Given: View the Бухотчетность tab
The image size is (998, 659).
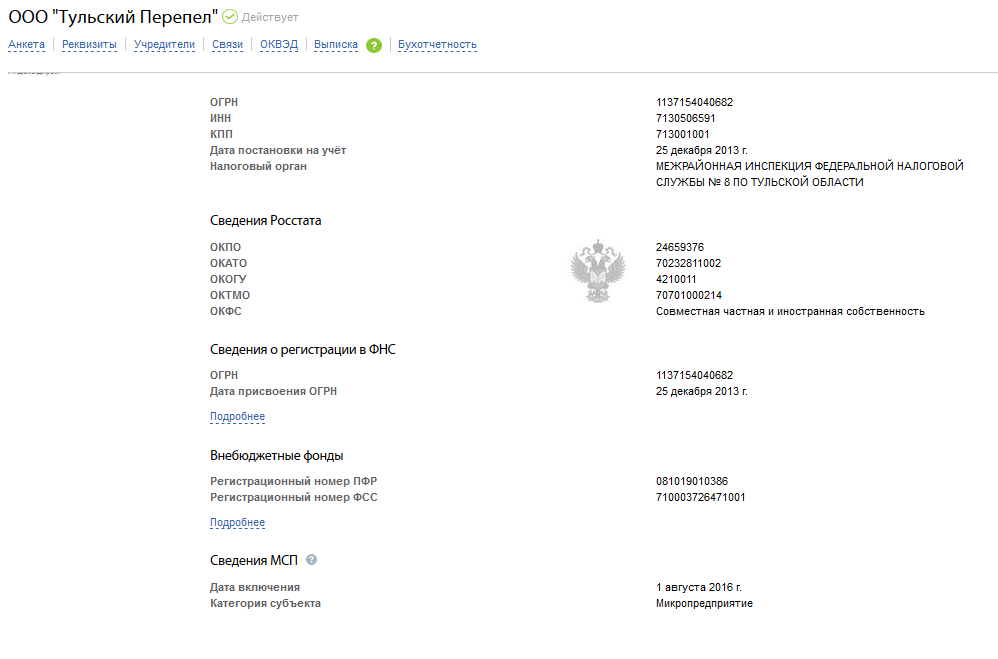Looking at the screenshot, I should click(437, 45).
